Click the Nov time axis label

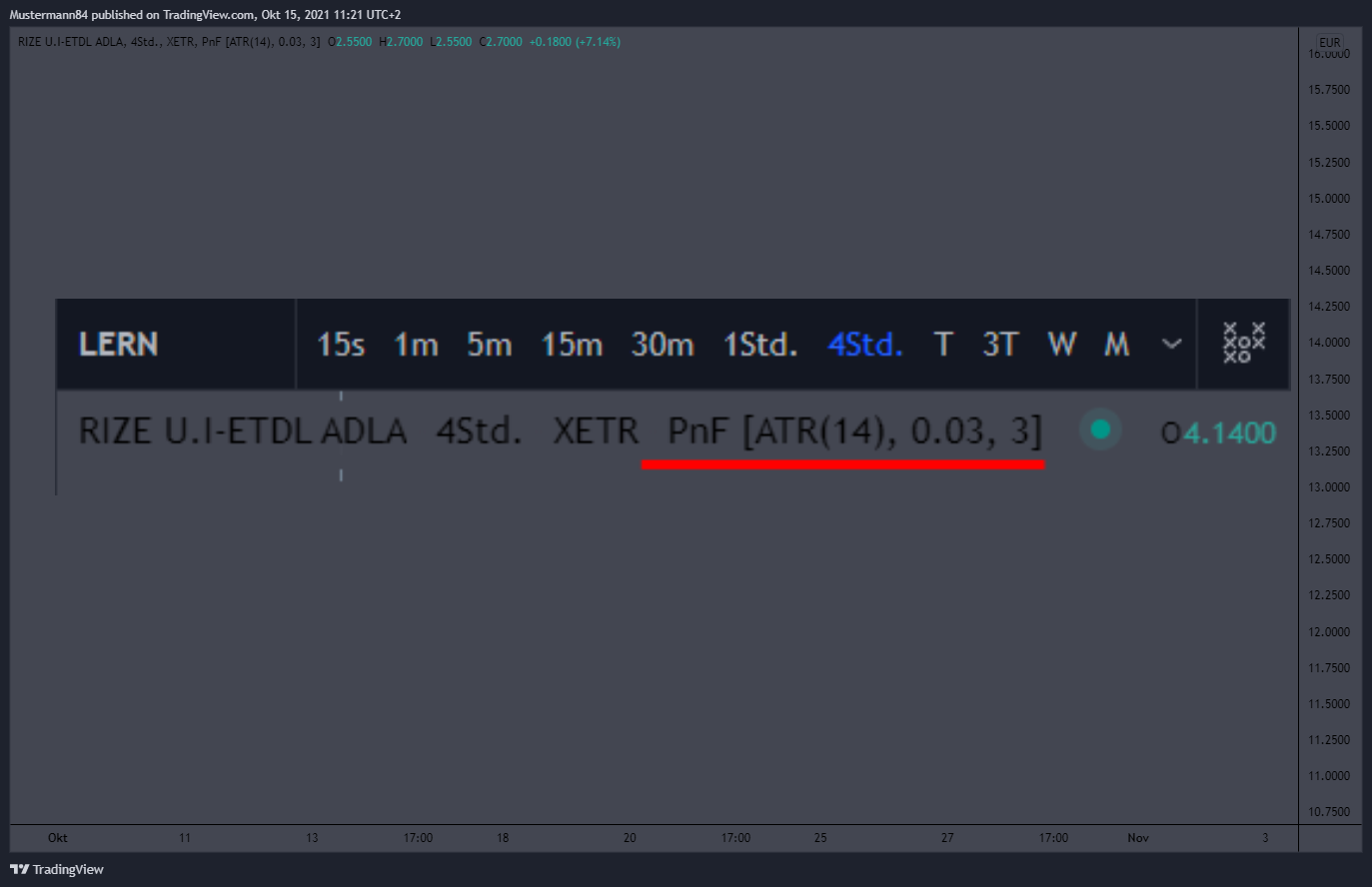[x=1138, y=838]
